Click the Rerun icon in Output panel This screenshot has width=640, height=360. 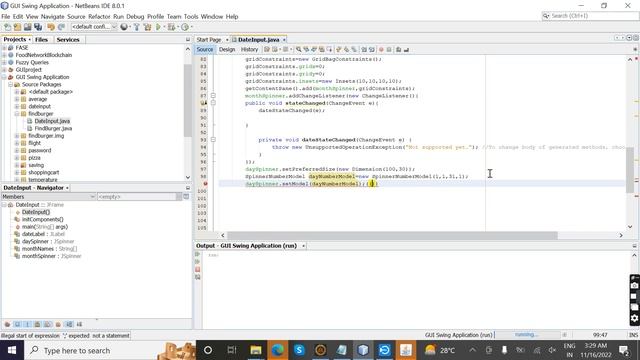(198, 254)
